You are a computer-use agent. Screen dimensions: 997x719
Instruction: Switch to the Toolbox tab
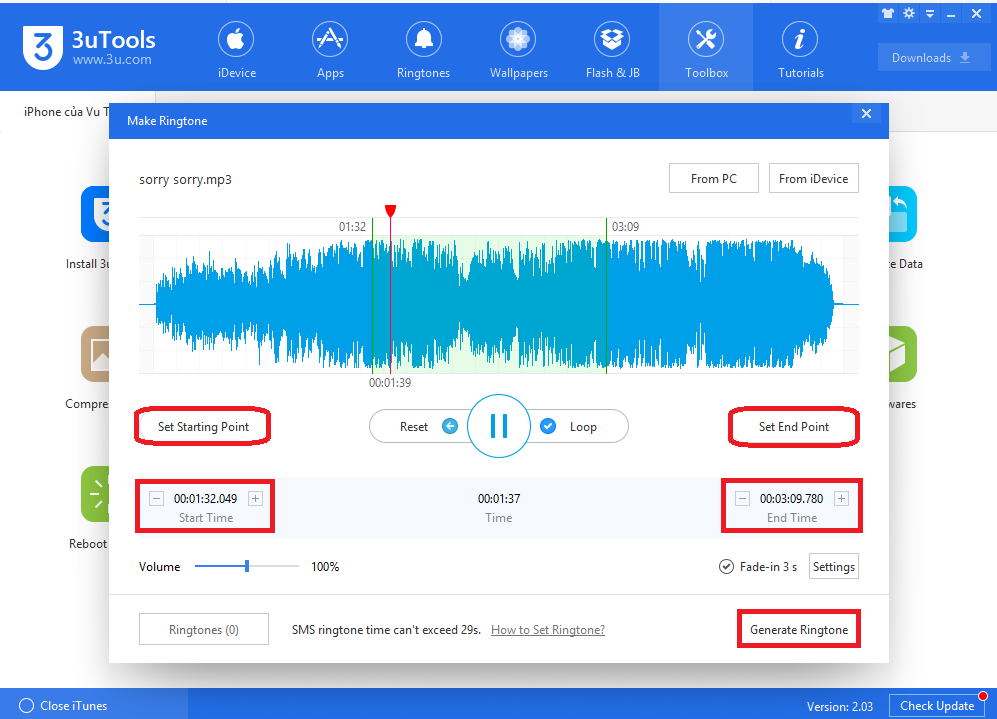706,50
